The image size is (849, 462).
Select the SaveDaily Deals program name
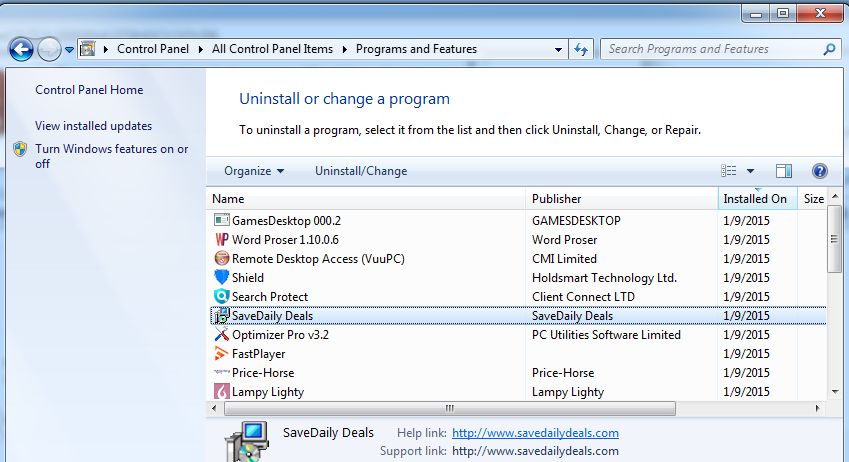tap(272, 316)
